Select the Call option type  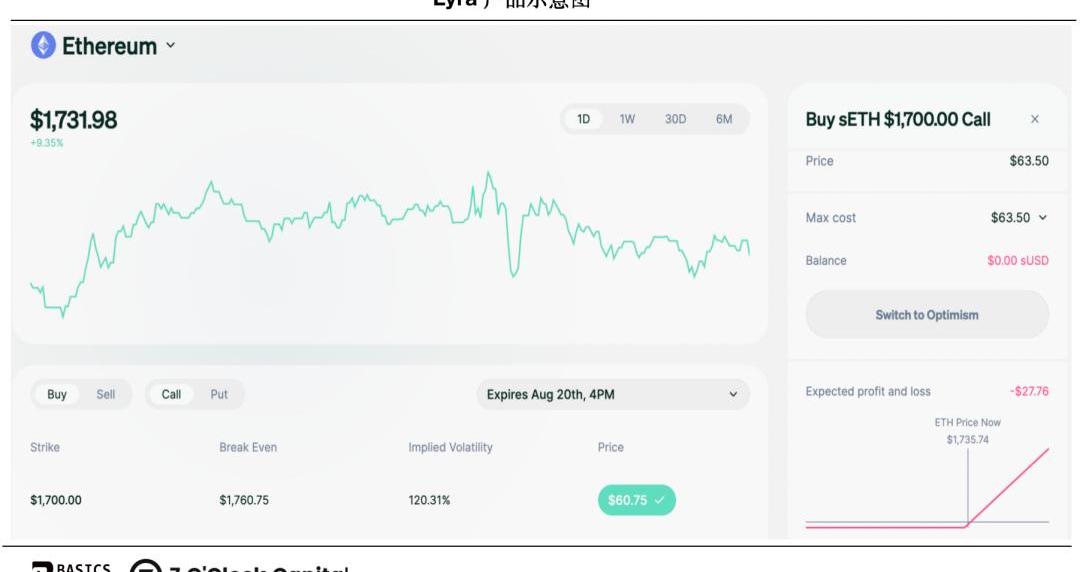[171, 394]
